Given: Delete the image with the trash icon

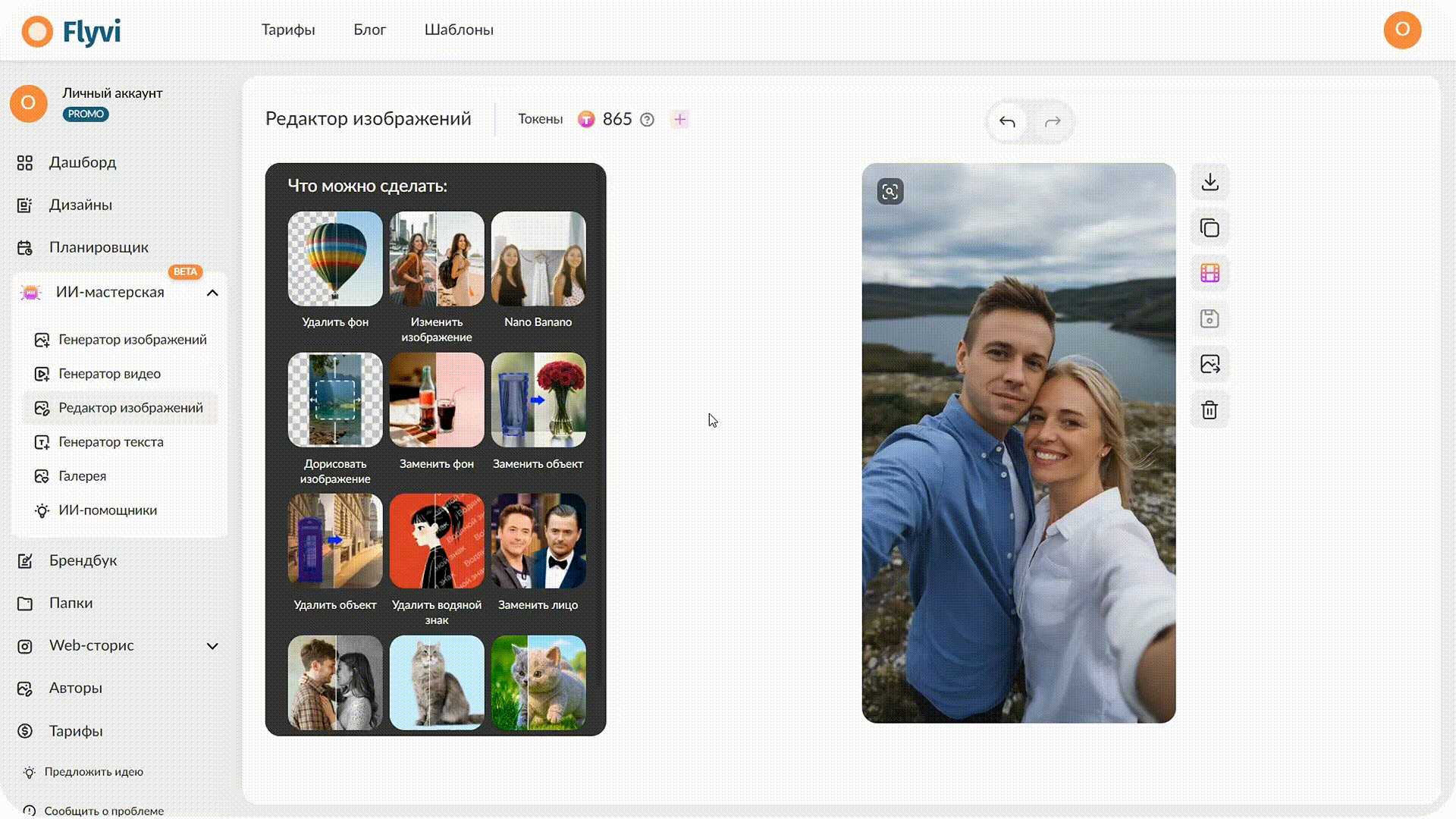Looking at the screenshot, I should [1210, 410].
